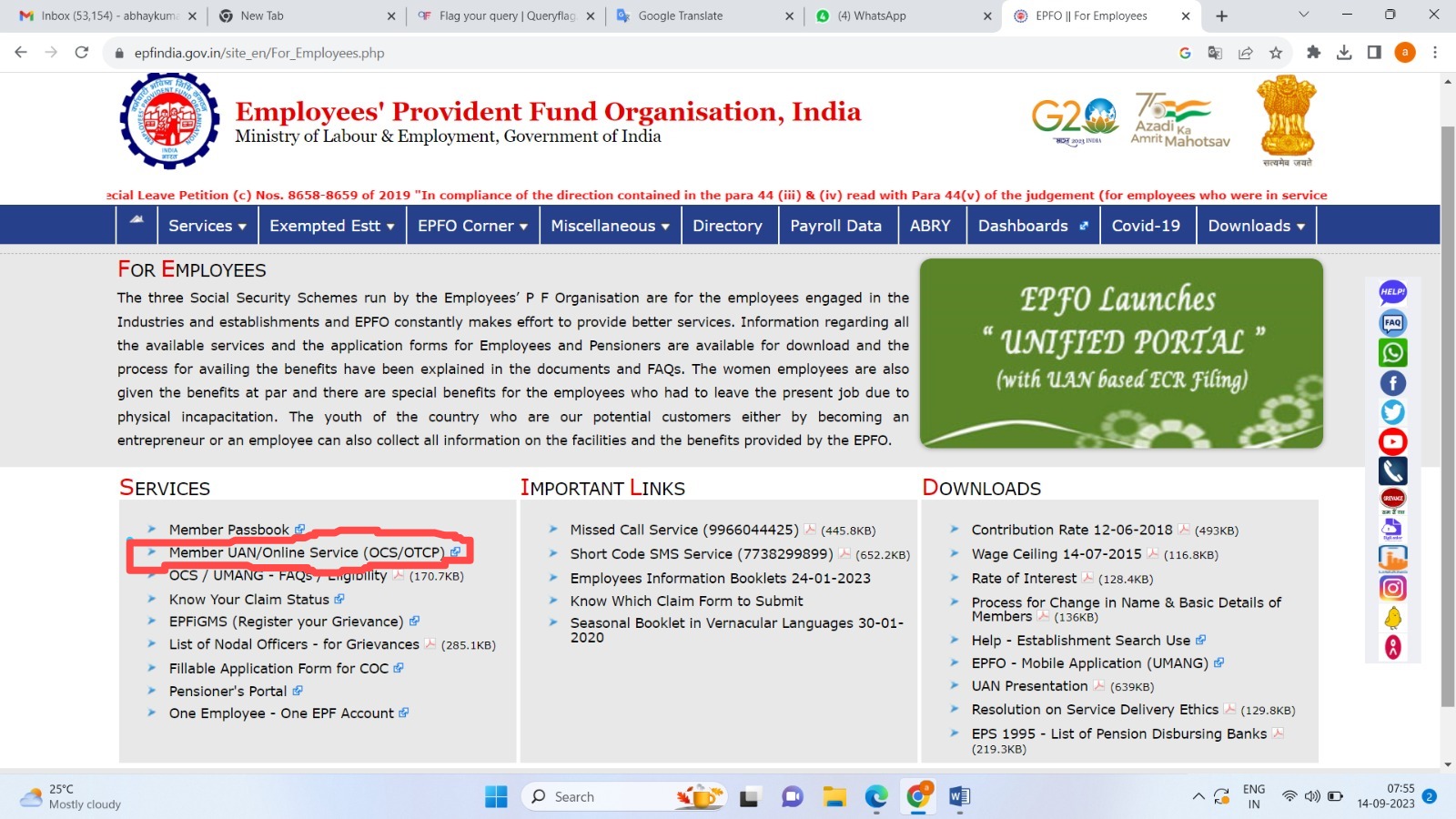This screenshot has width=1456, height=819.
Task: Click the EPFO logo emblem
Action: (169, 121)
